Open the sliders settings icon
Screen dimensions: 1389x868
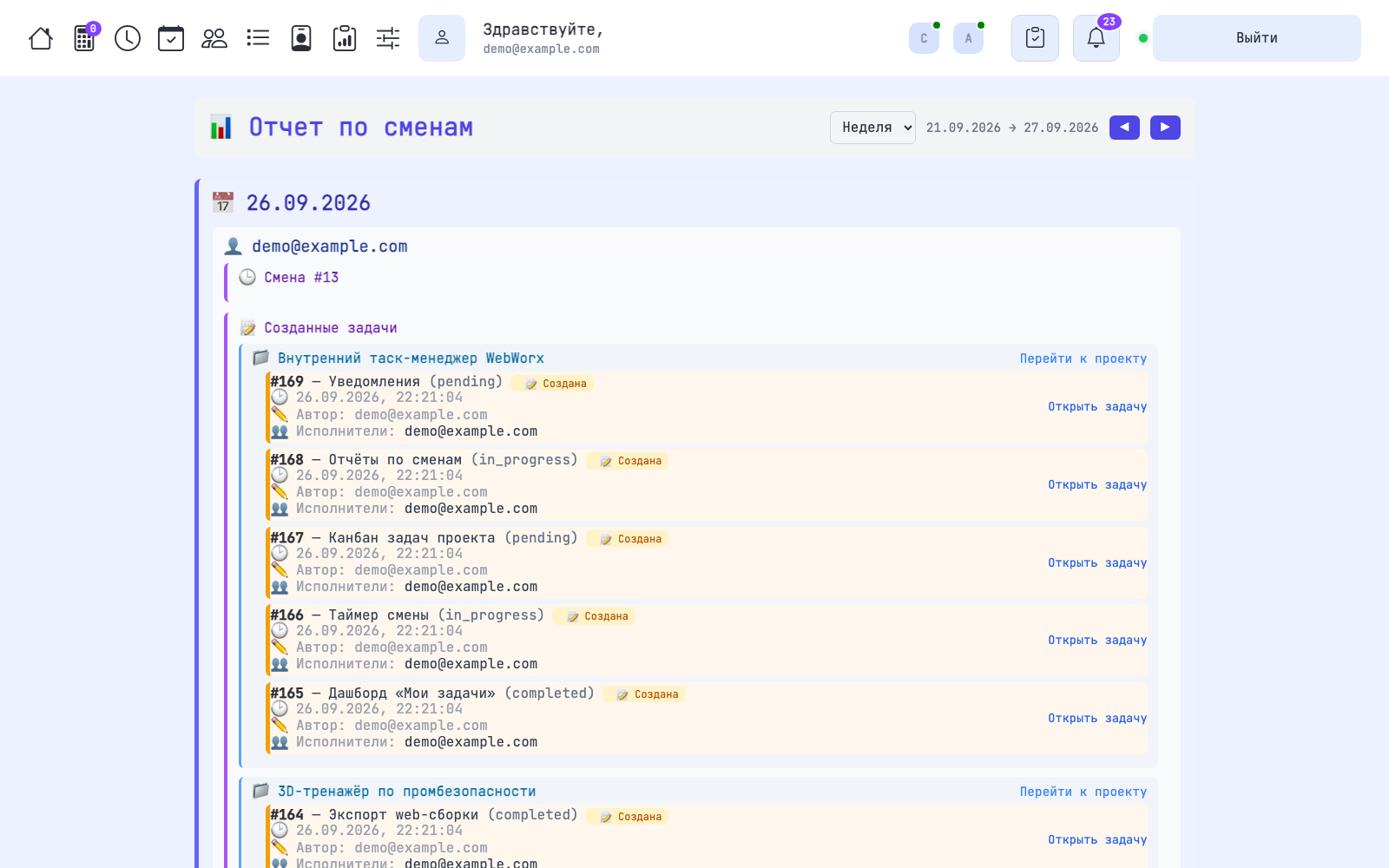(x=388, y=38)
